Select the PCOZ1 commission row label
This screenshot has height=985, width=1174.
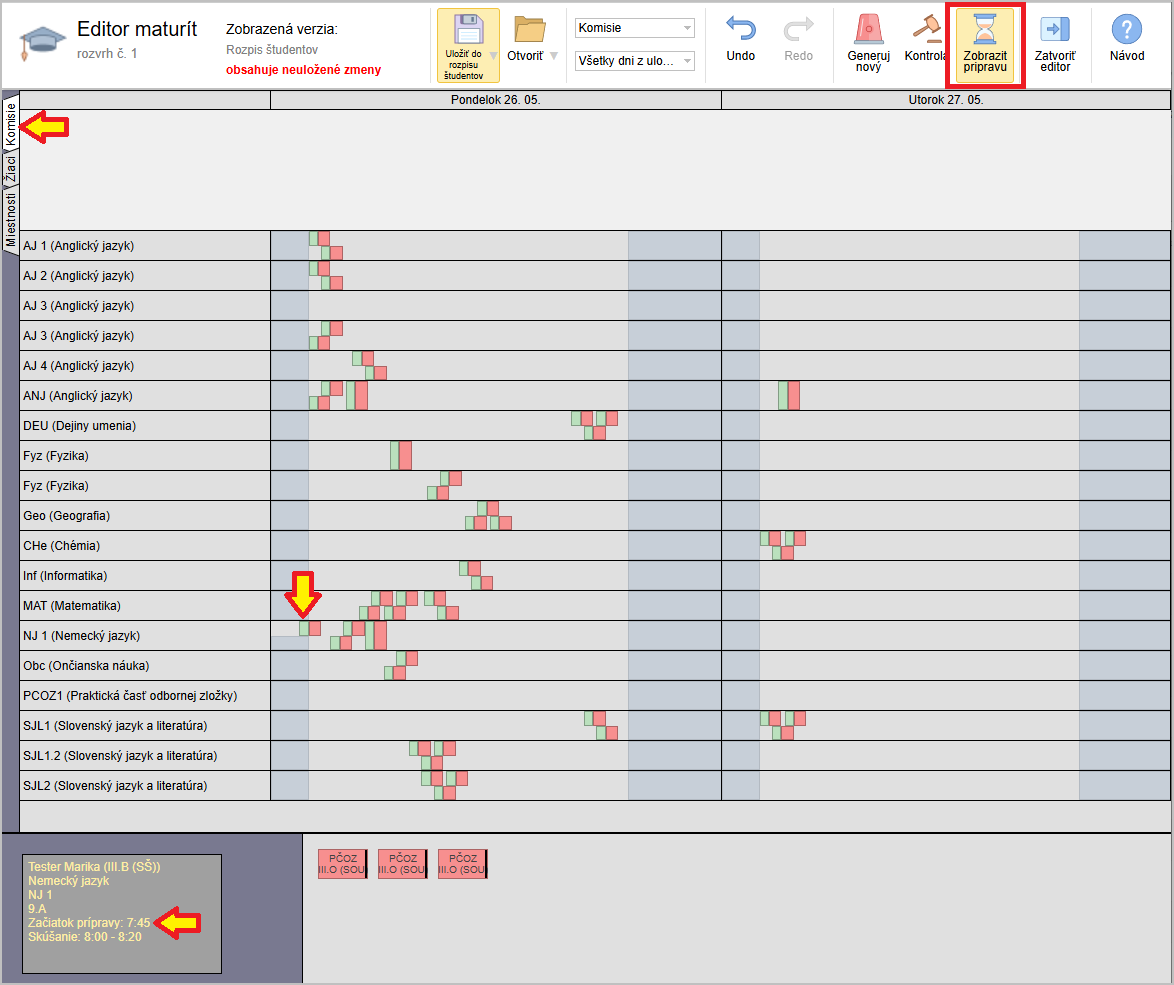(x=130, y=696)
